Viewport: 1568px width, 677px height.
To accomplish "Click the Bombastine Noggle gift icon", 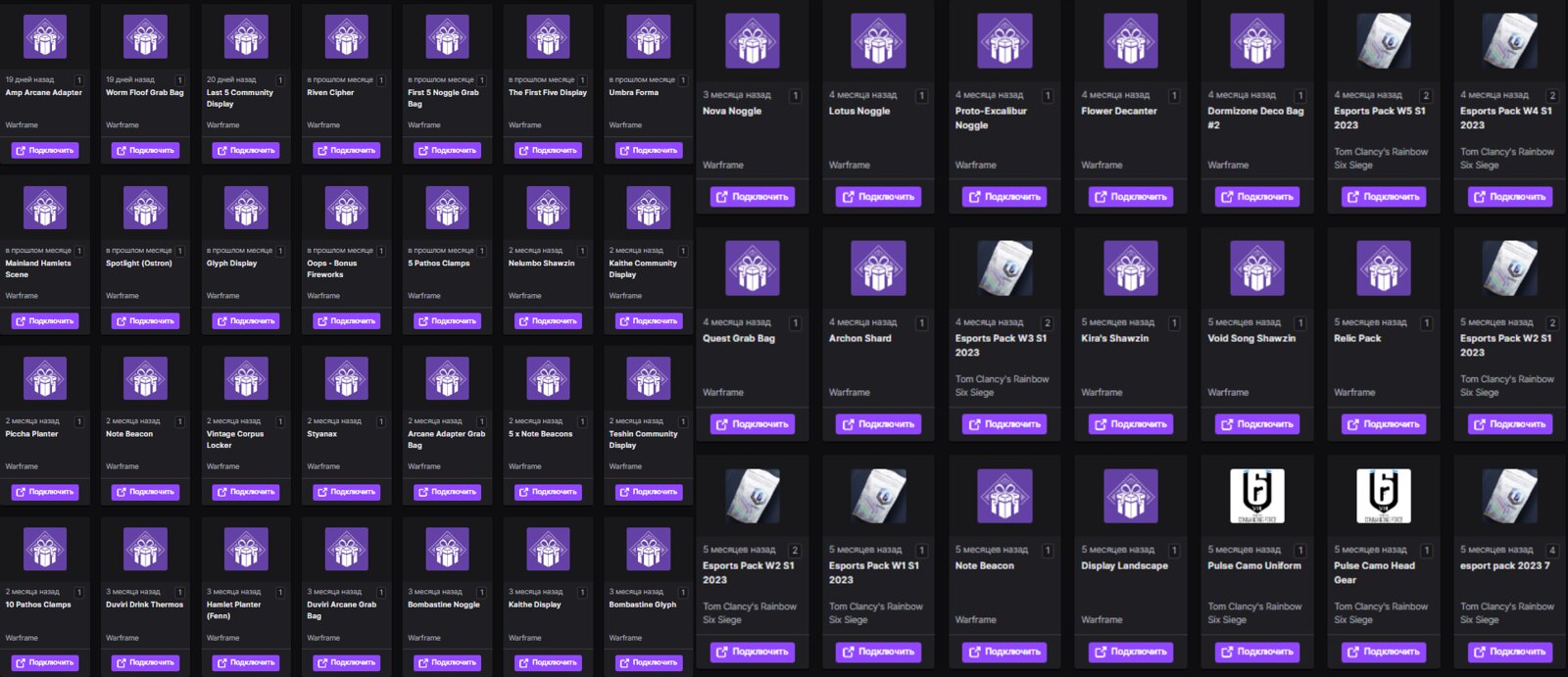I will click(447, 549).
